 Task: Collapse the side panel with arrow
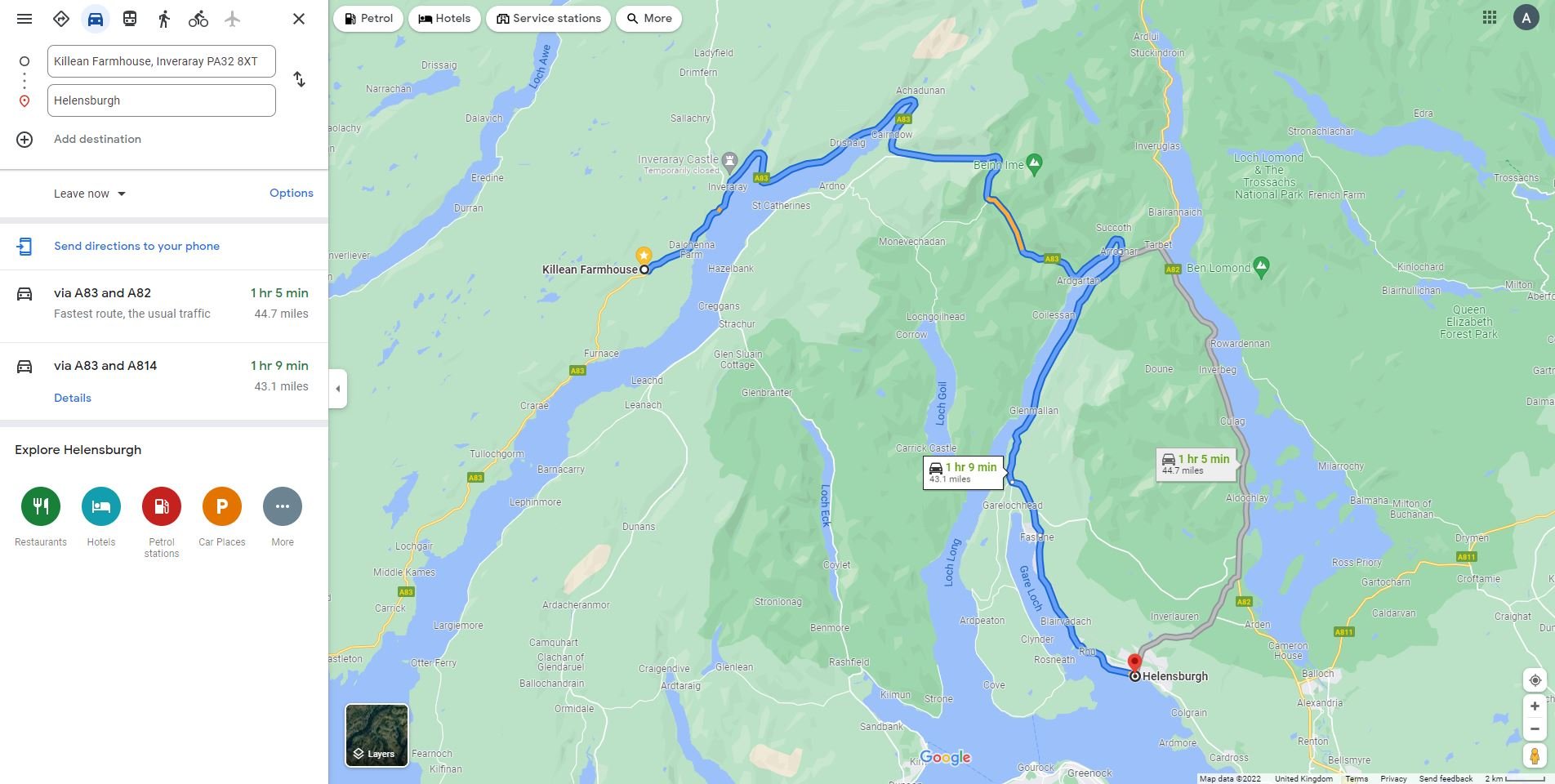[x=338, y=389]
